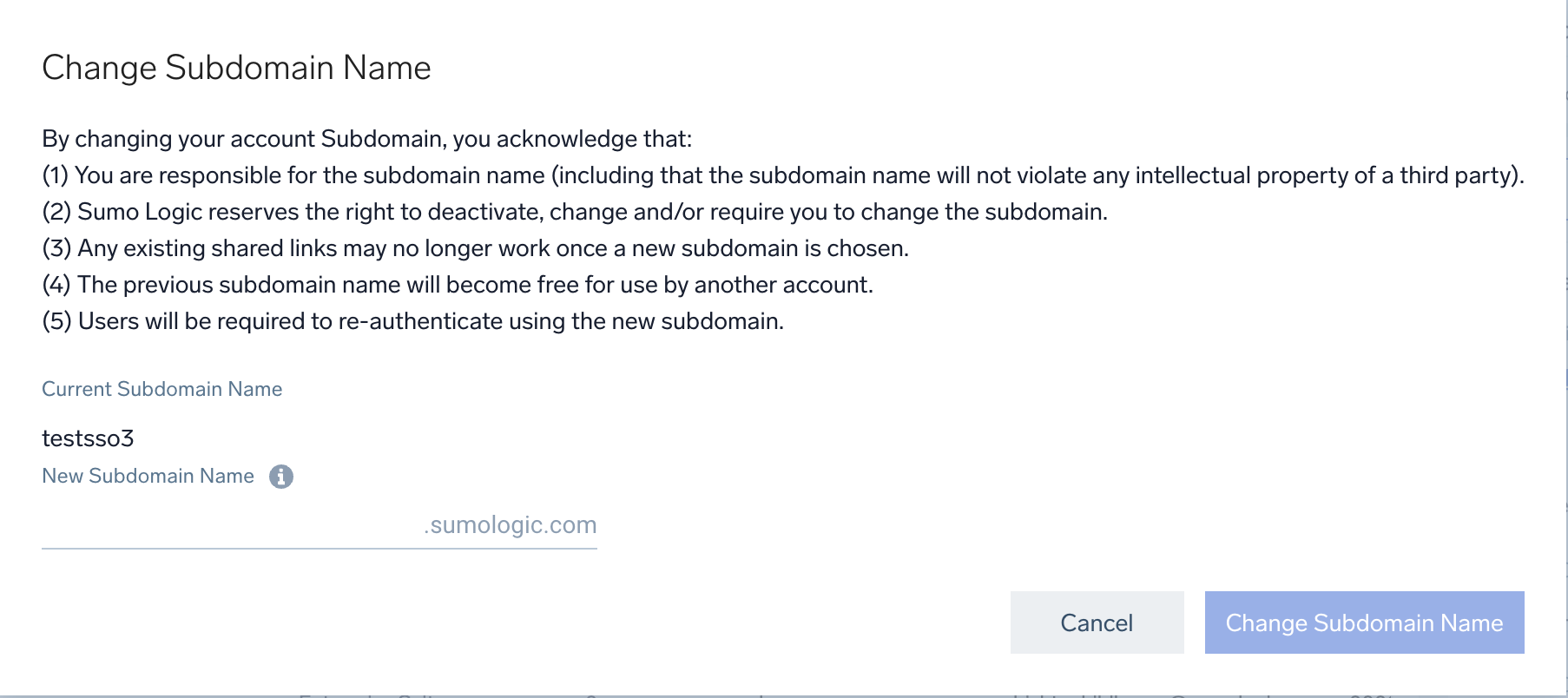The width and height of the screenshot is (1568, 698).
Task: Click the current subdomain value testsso3
Action: (x=89, y=438)
